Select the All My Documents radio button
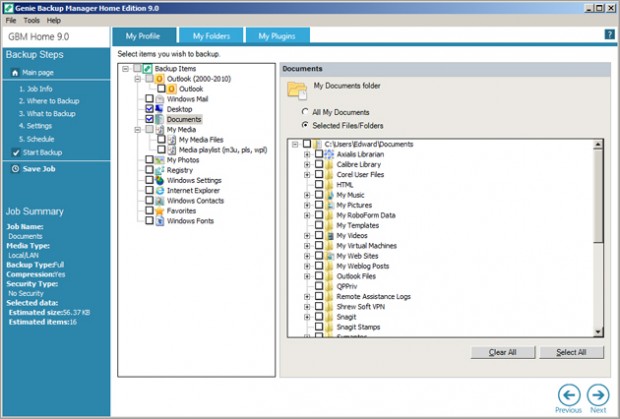 coord(305,112)
